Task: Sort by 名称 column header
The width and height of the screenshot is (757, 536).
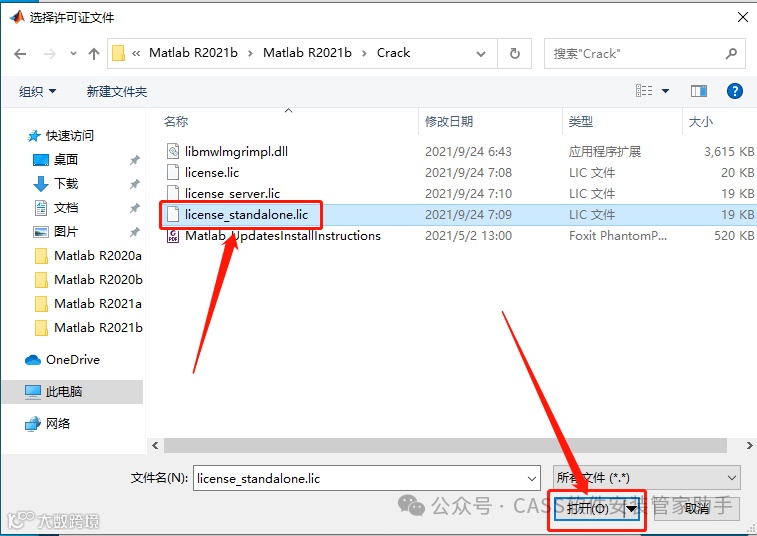Action: (176, 121)
